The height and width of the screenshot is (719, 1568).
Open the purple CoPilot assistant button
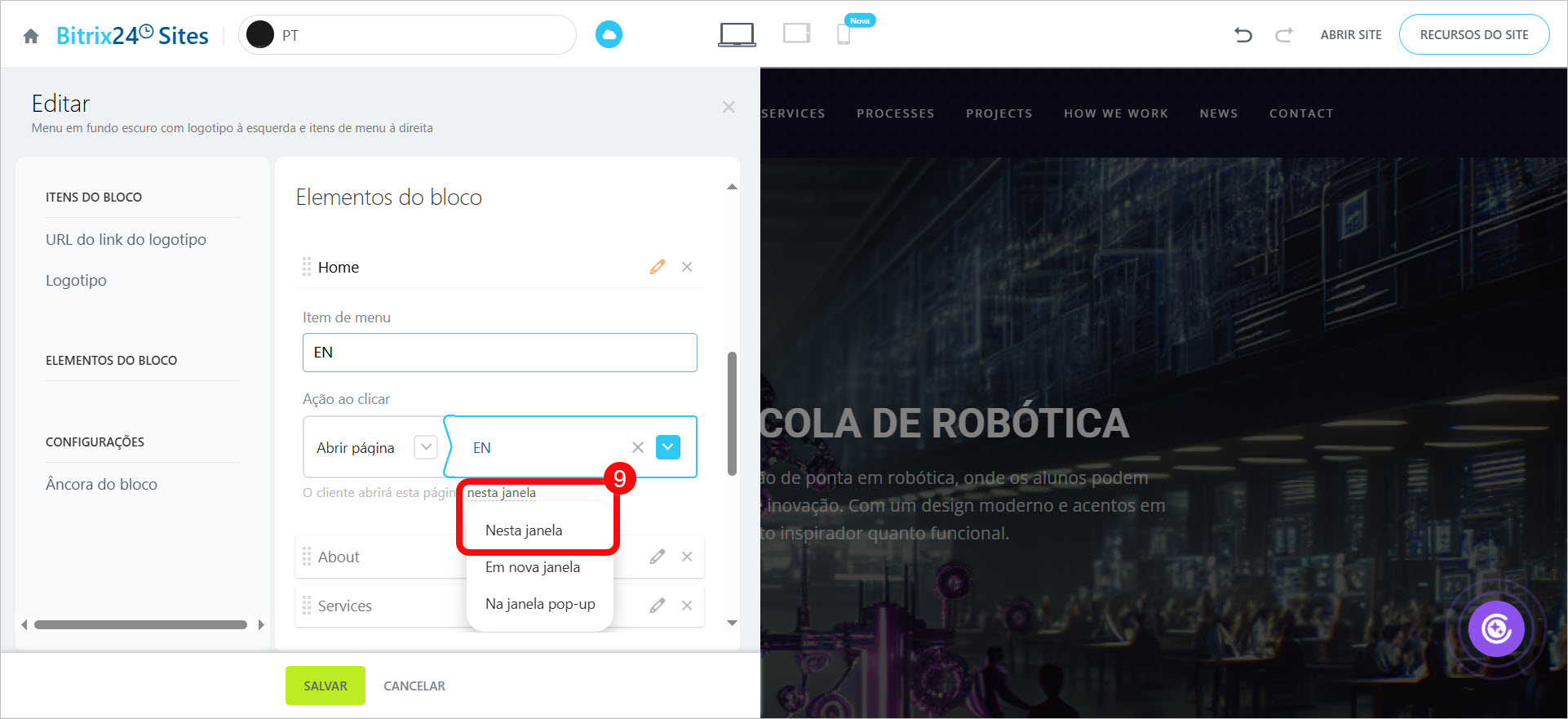click(1496, 629)
